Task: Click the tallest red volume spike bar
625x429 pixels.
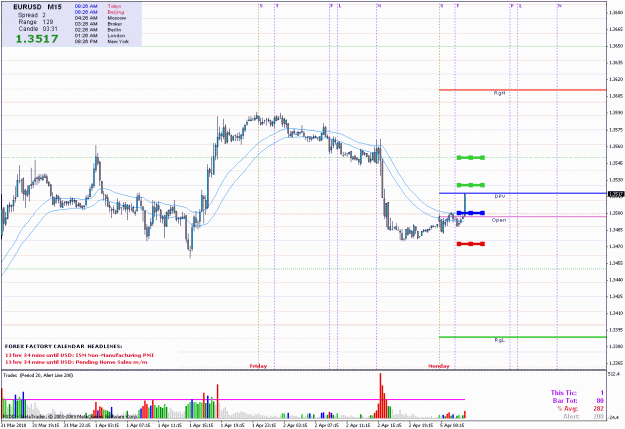Action: click(381, 396)
